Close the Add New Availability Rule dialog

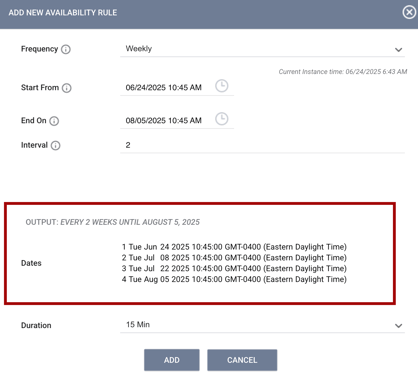pyautogui.click(x=409, y=12)
